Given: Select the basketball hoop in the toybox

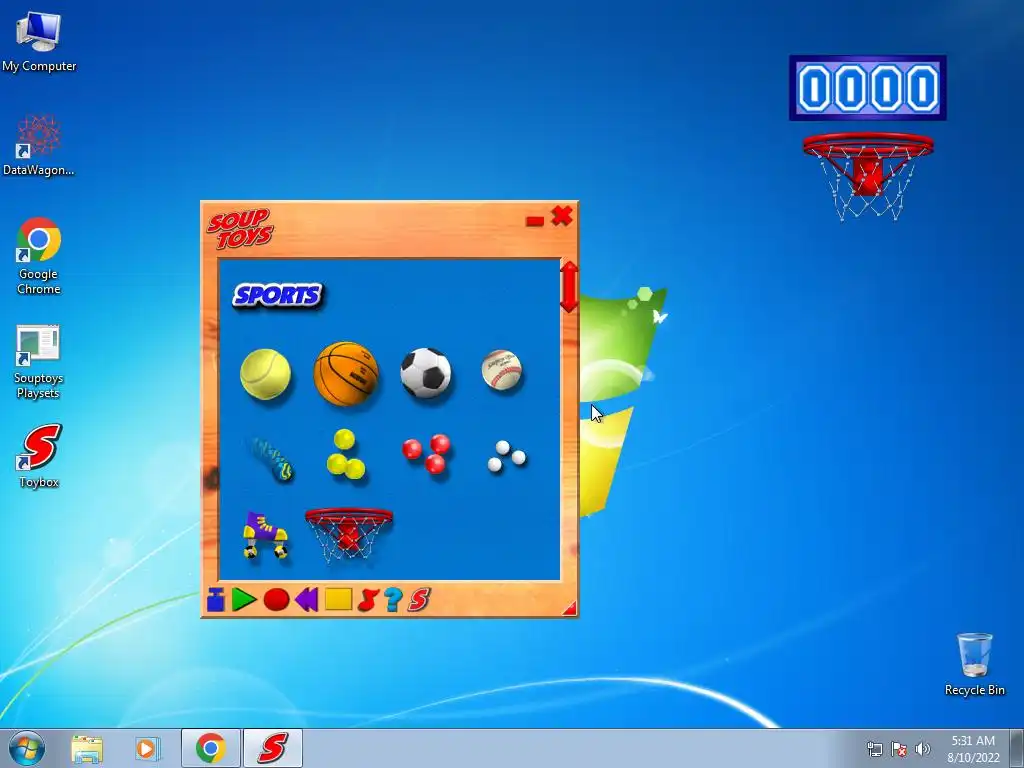Looking at the screenshot, I should tap(349, 535).
